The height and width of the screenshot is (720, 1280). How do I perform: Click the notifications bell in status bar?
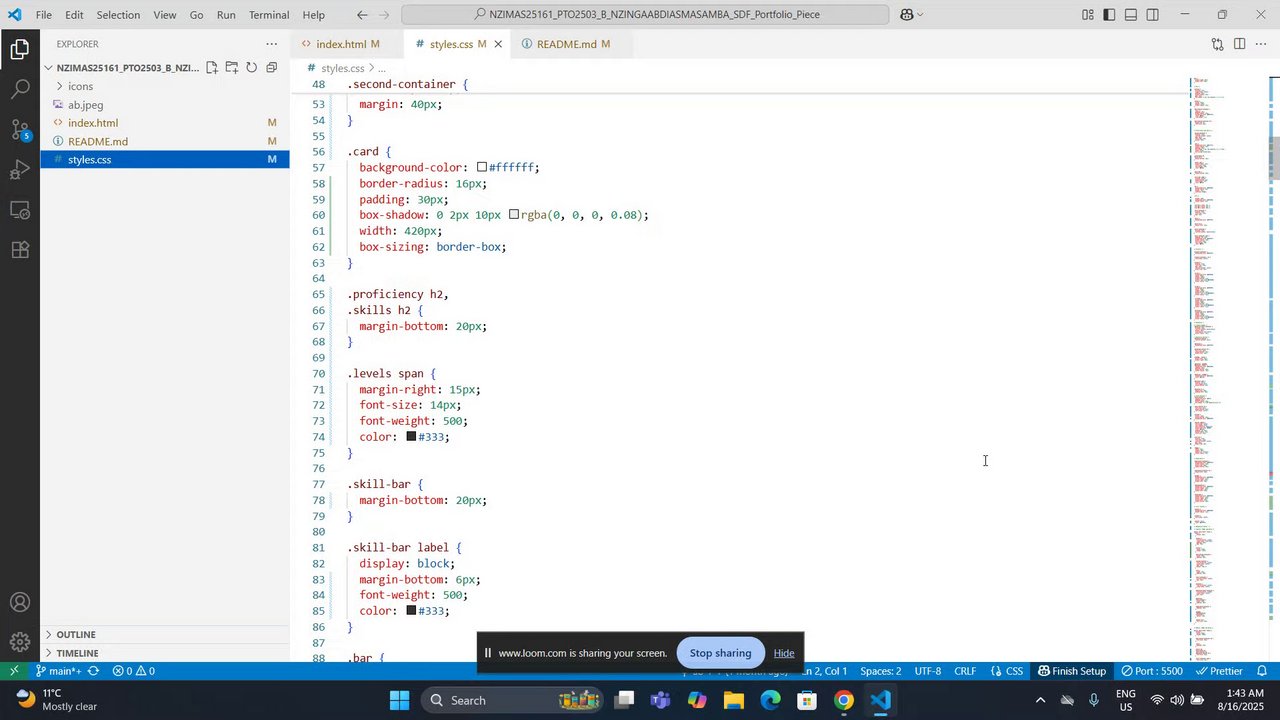(x=1262, y=671)
